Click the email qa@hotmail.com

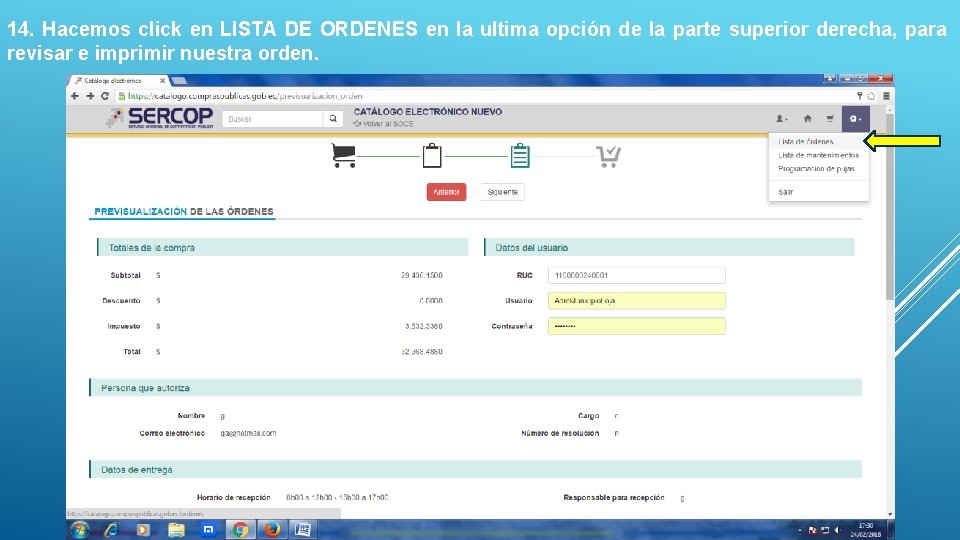pos(248,433)
